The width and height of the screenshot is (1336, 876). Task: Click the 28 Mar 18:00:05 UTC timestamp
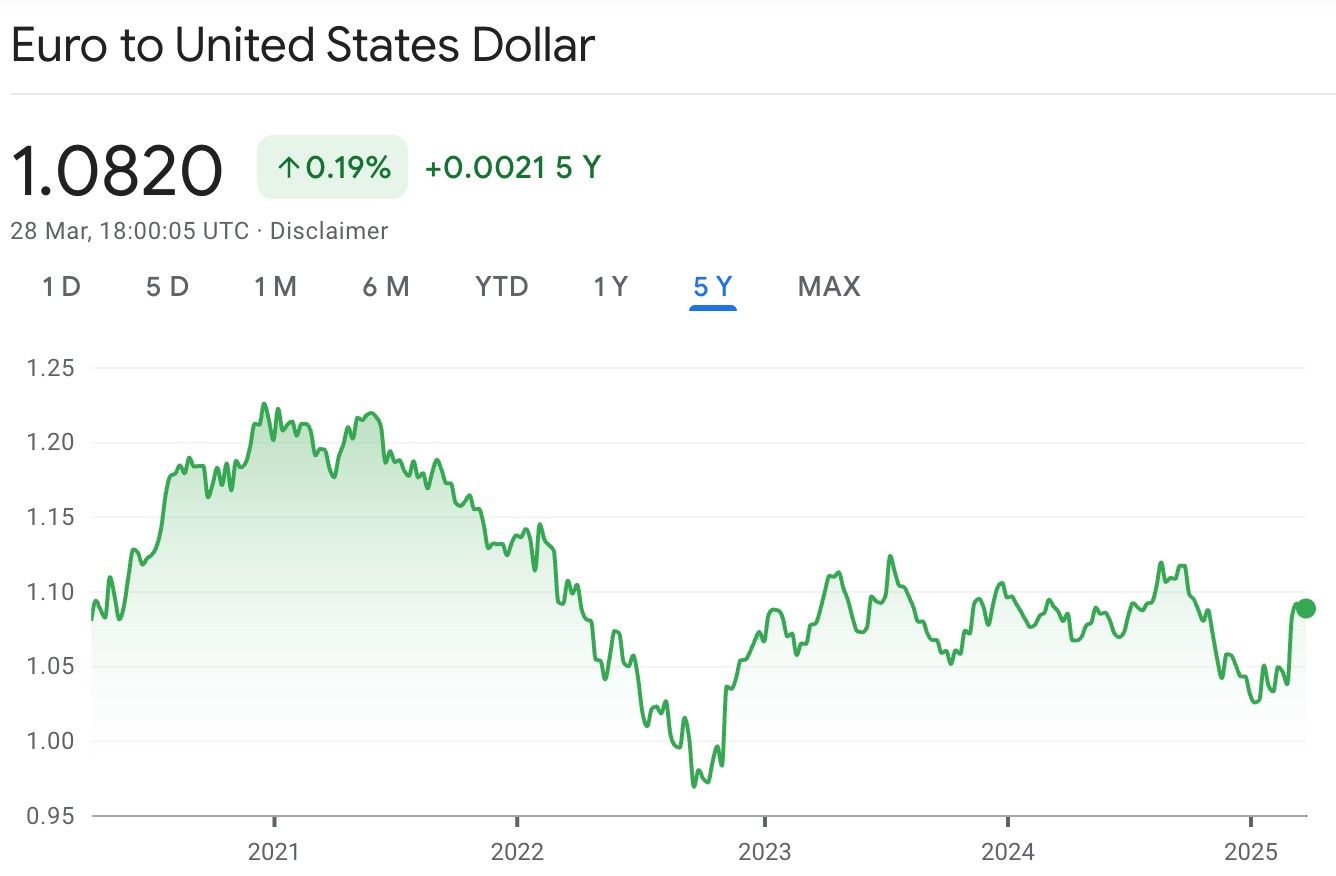pyautogui.click(x=129, y=231)
